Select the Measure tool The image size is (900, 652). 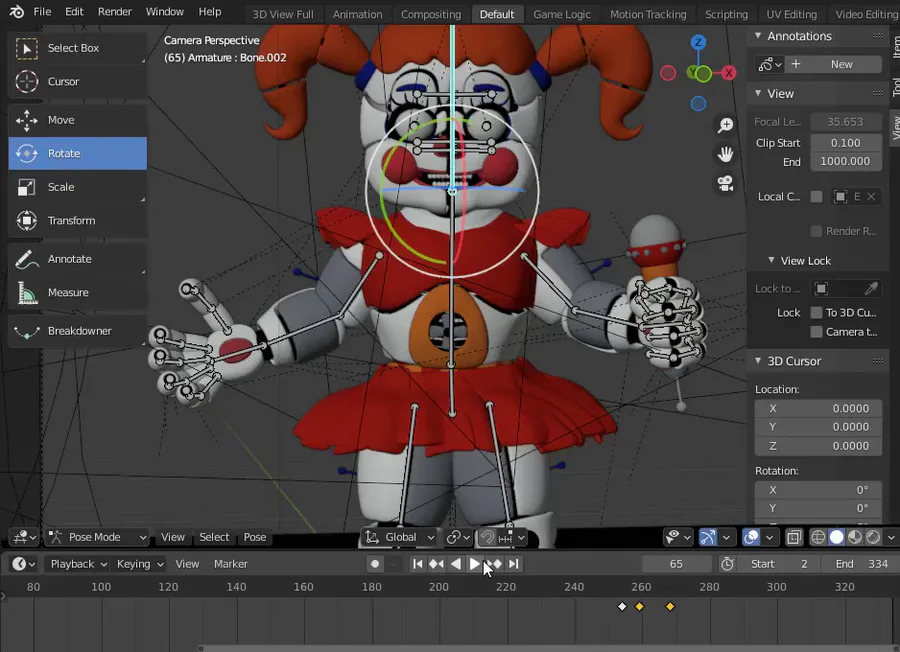point(77,293)
